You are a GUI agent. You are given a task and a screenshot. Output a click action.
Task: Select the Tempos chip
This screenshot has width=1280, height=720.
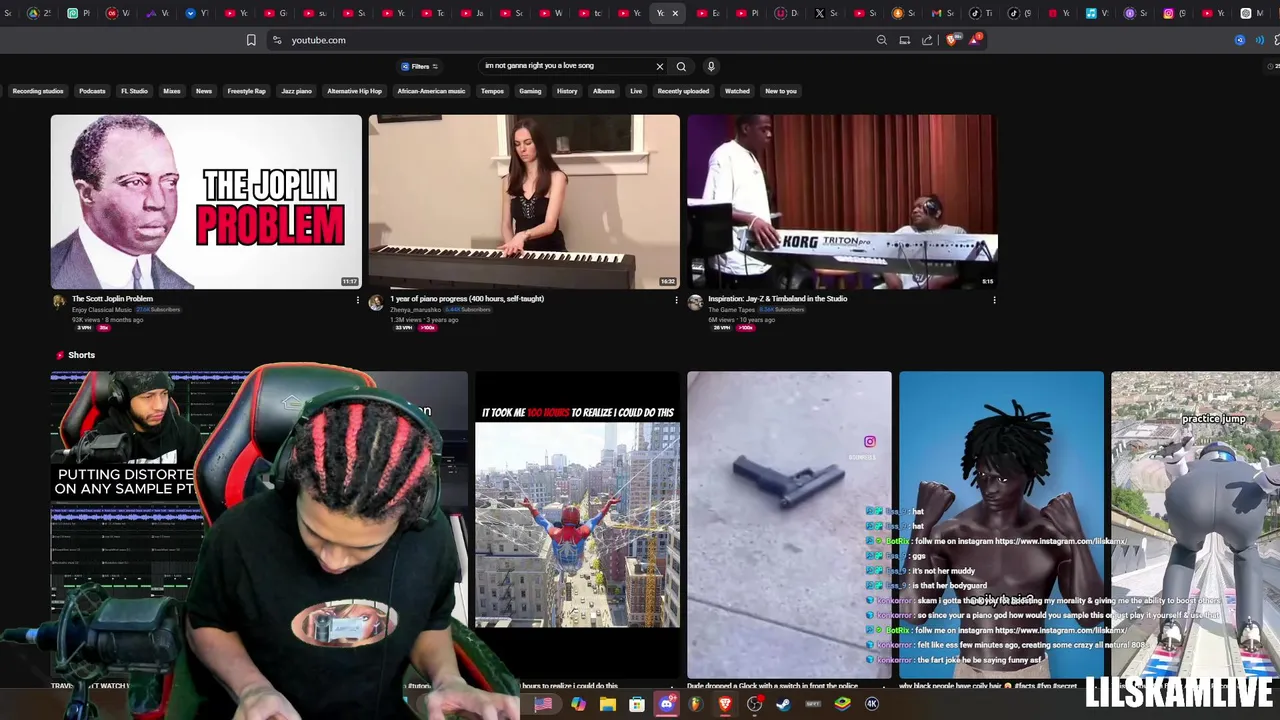(492, 91)
